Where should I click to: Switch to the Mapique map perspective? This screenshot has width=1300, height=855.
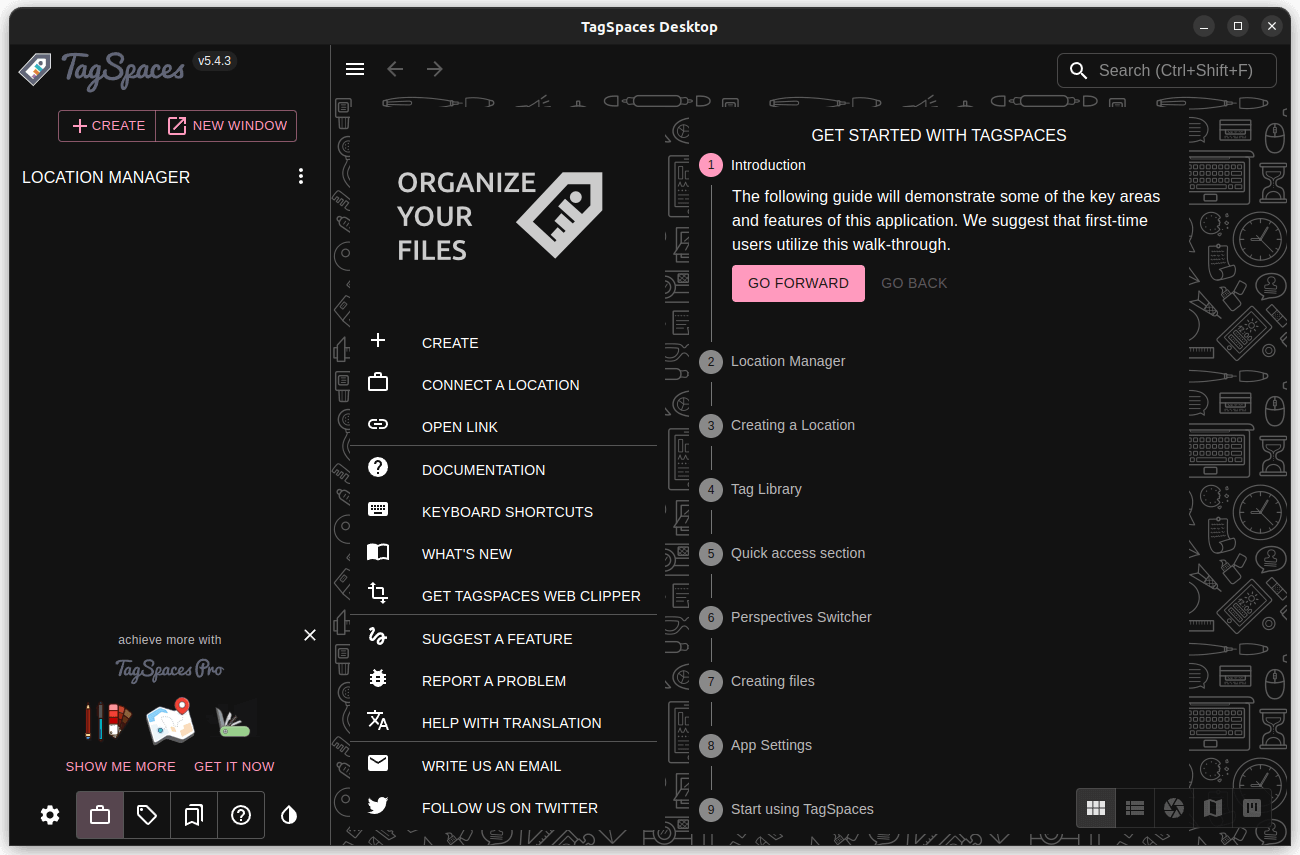coord(1212,808)
